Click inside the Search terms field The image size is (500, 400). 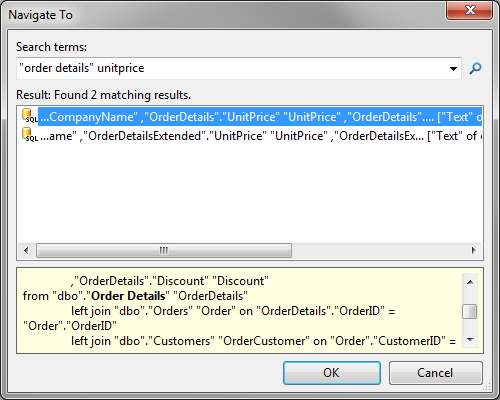click(x=232, y=68)
